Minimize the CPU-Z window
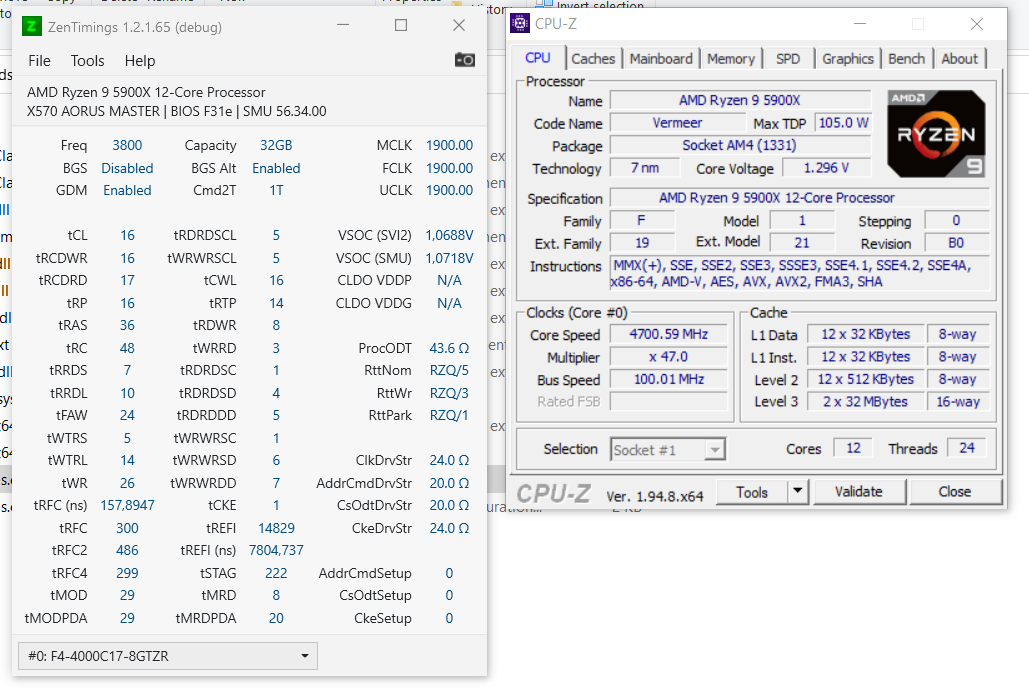 pos(860,24)
